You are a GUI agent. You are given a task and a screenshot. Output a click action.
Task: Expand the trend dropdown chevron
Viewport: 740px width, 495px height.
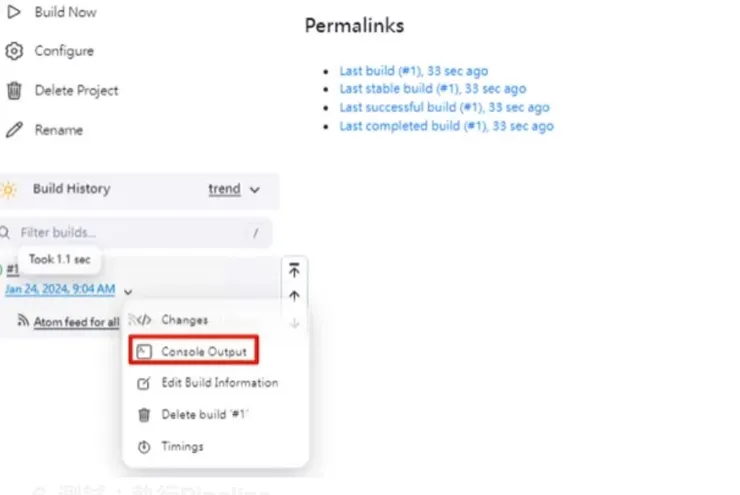click(x=255, y=189)
